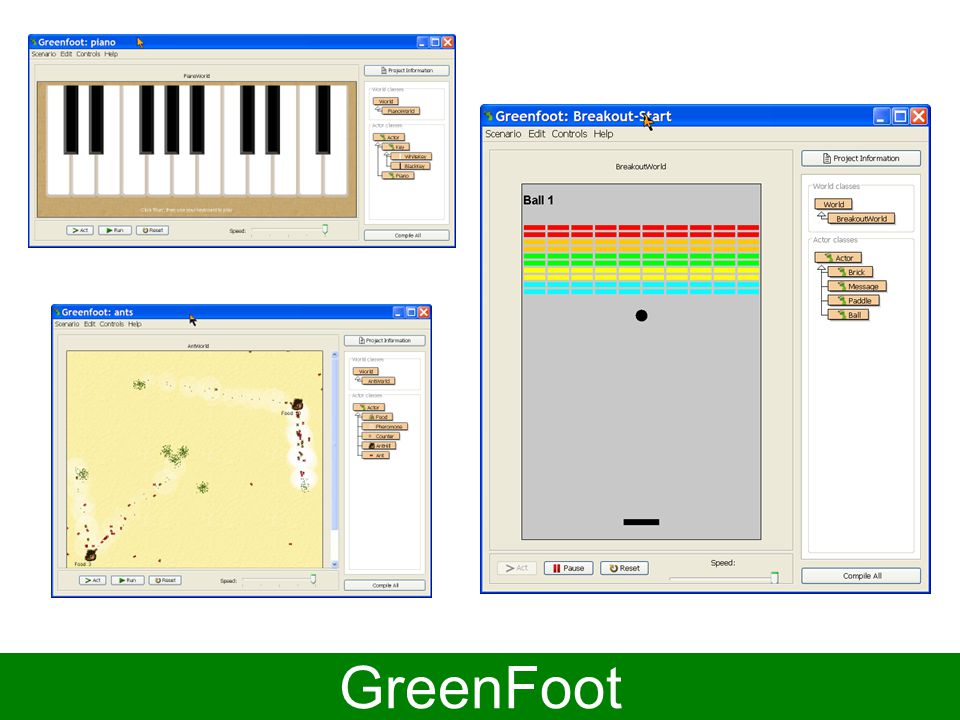Image resolution: width=960 pixels, height=720 pixels.
Task: Select the AntHill class in ants window
Action: 380,446
